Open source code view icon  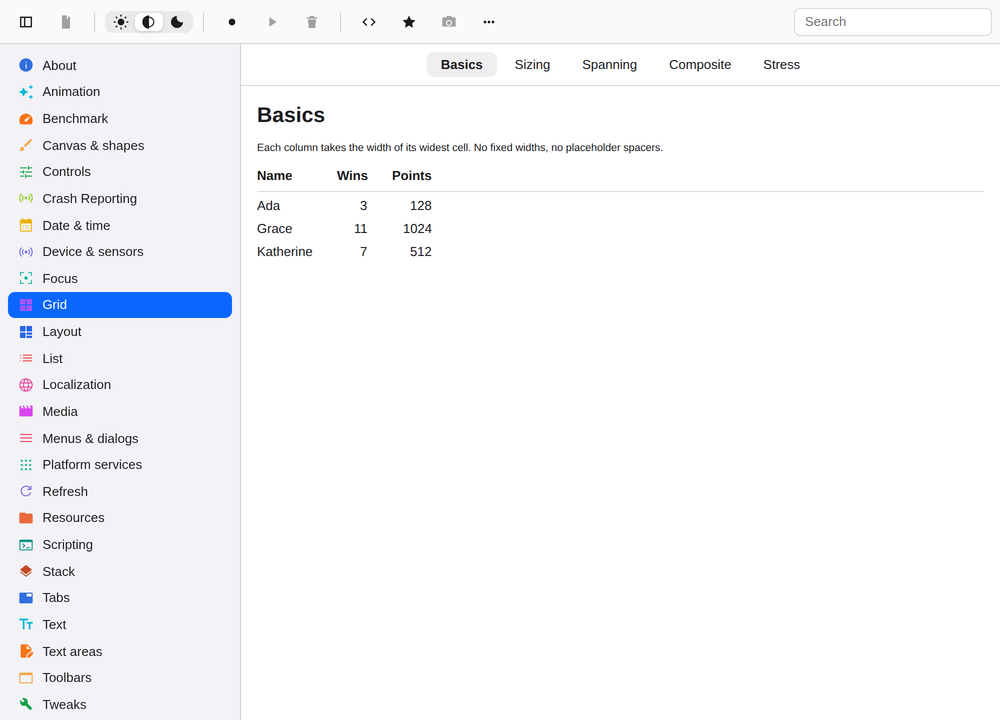pyautogui.click(x=369, y=22)
